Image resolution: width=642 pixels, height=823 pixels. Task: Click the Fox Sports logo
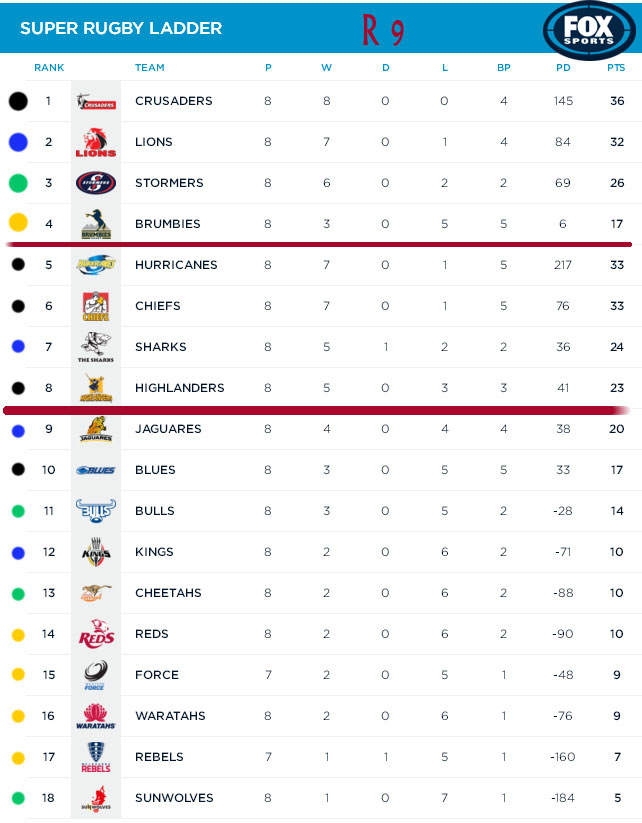coord(590,29)
